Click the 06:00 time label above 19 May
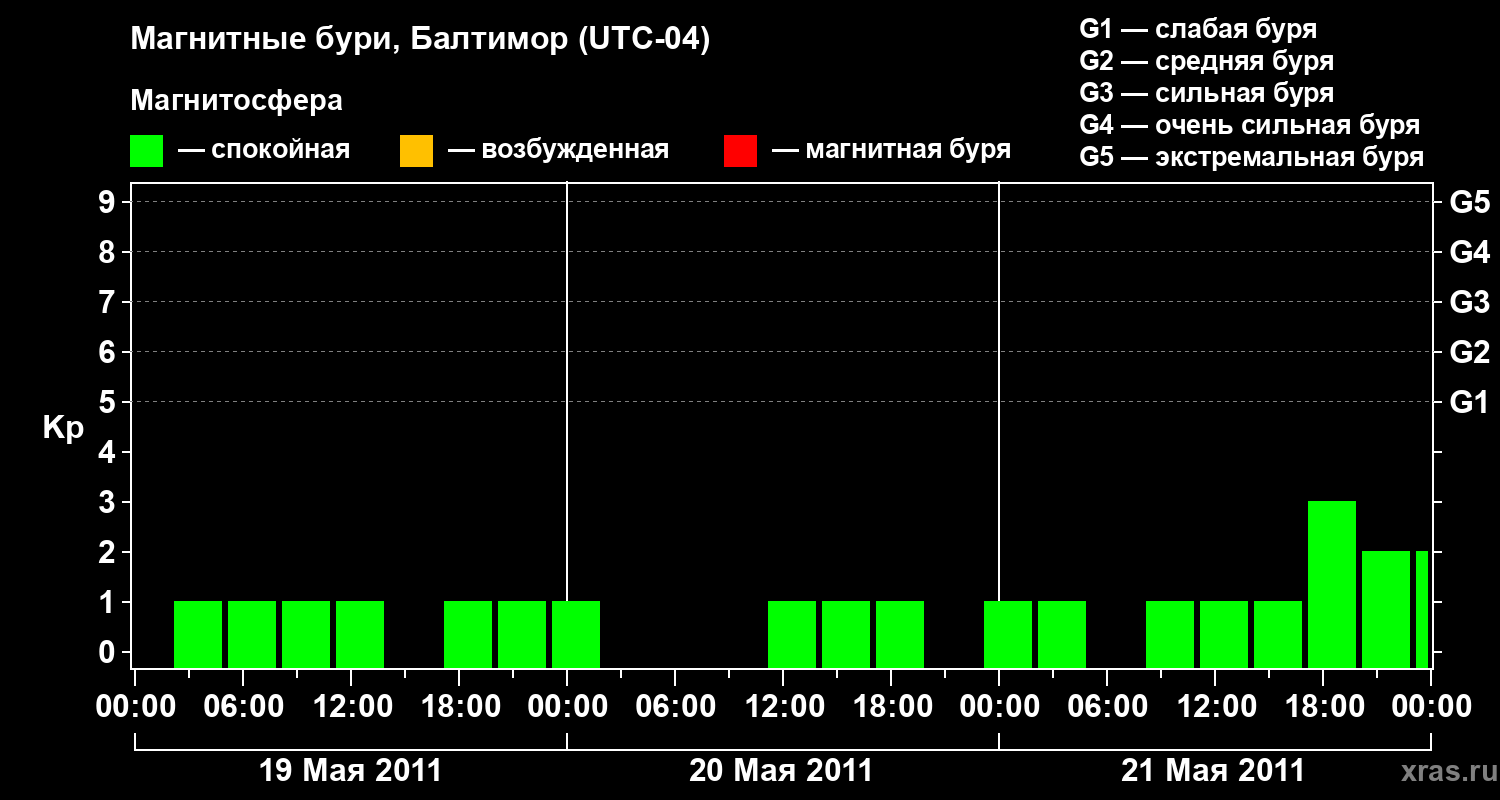The image size is (1500, 800). tap(243, 707)
